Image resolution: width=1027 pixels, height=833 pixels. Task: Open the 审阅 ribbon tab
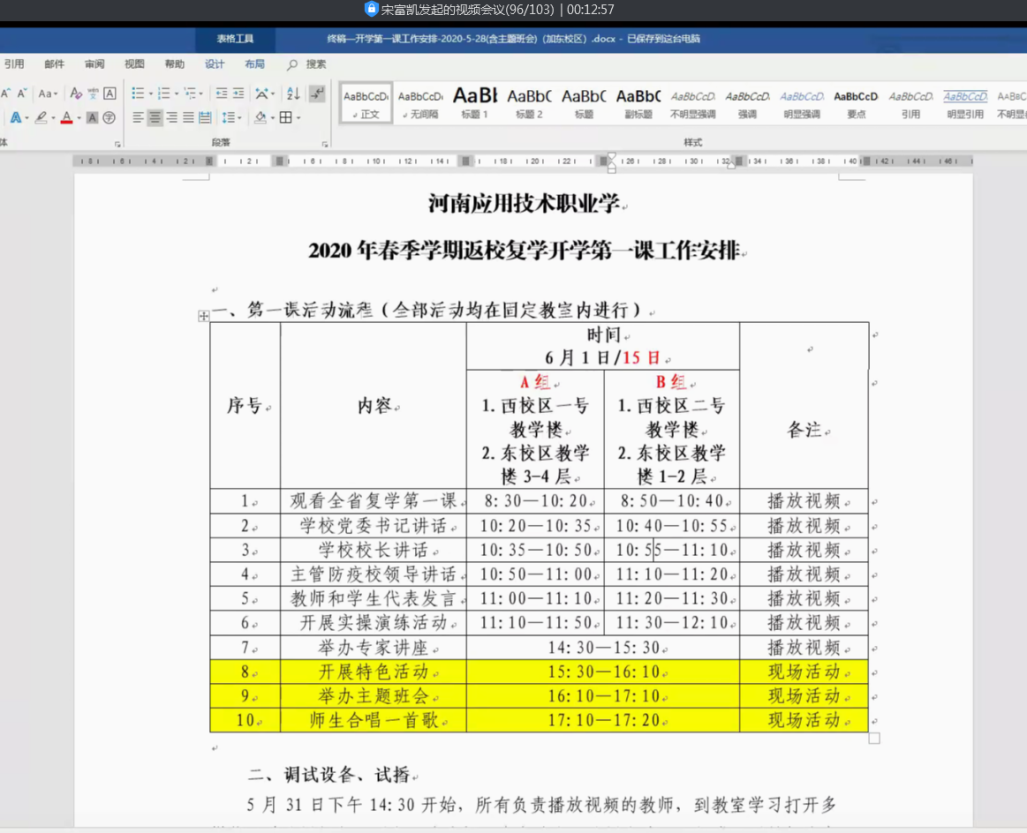[94, 64]
